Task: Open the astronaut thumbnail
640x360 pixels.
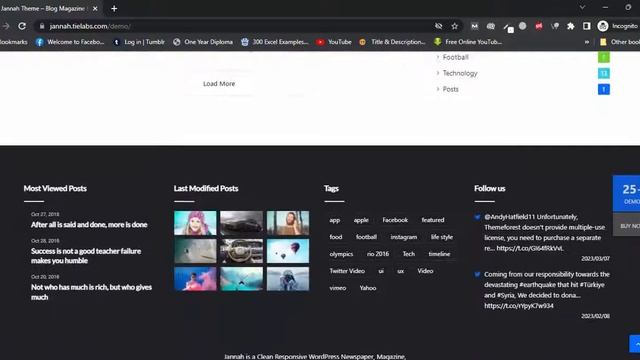Action: 288,279
